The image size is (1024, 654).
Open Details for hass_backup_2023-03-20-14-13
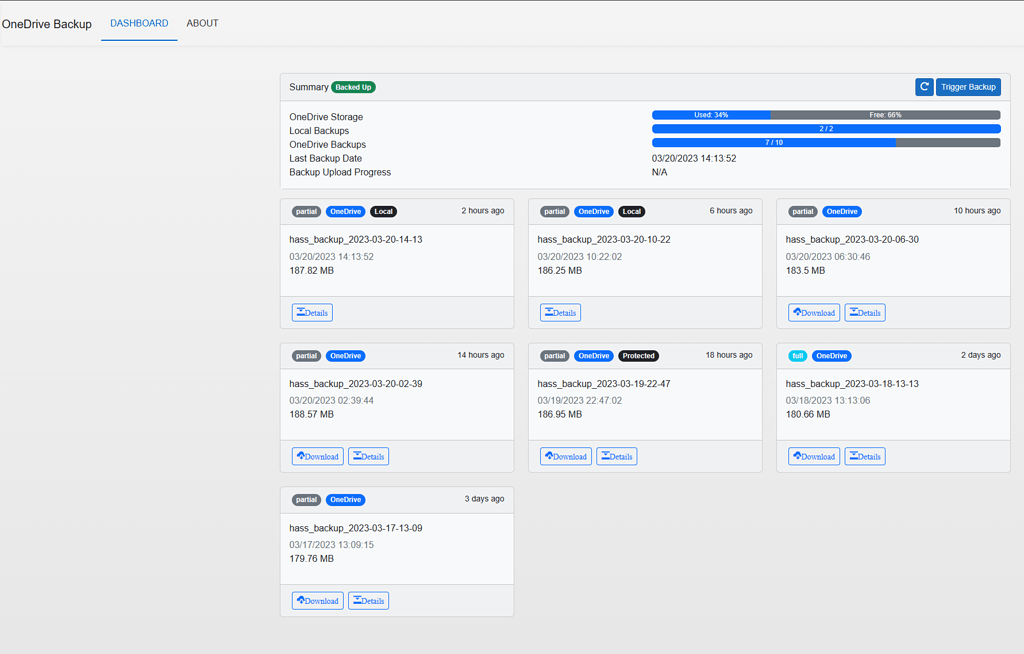coord(311,312)
